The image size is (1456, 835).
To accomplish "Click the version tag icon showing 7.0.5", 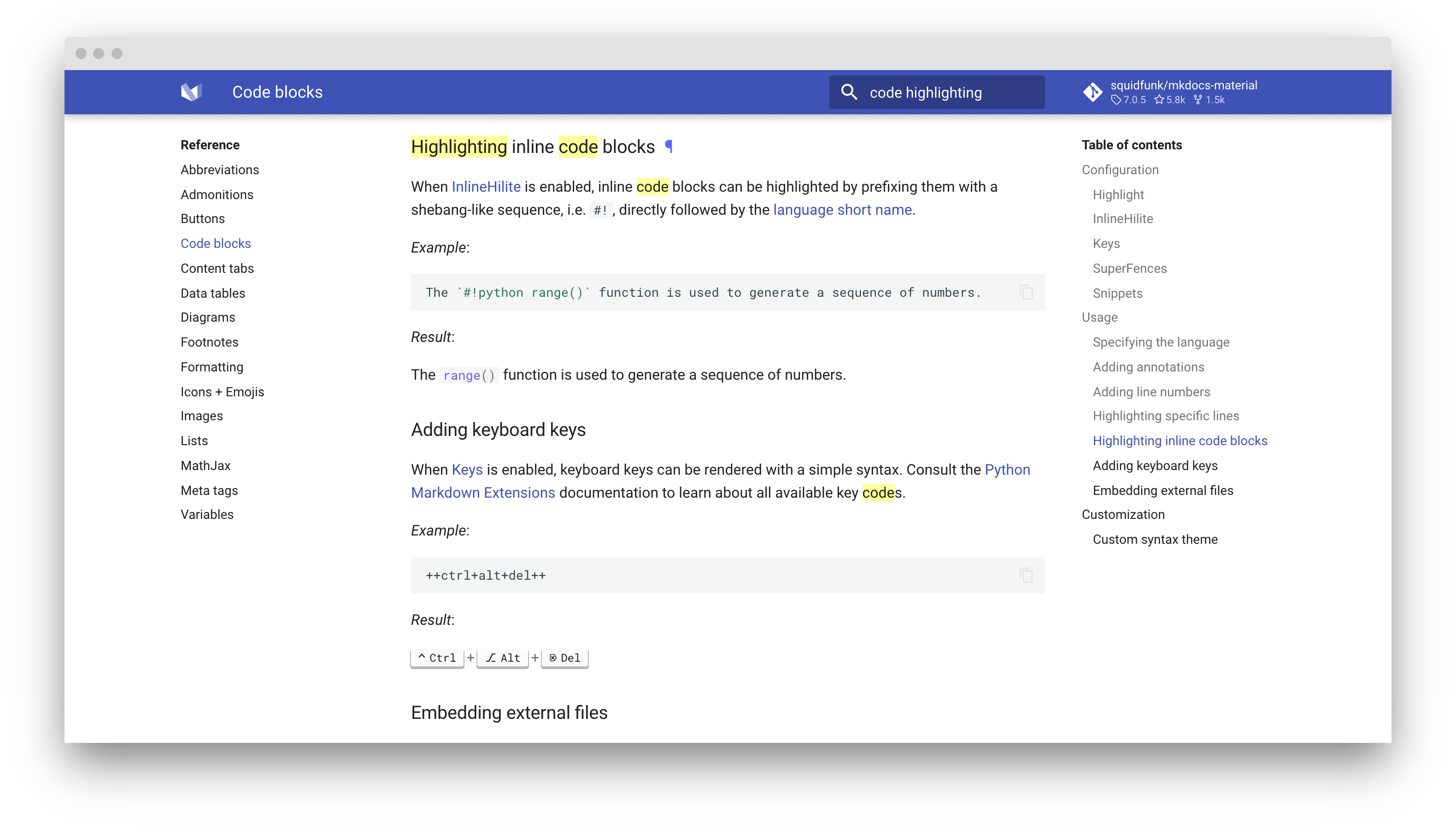I will [1115, 100].
